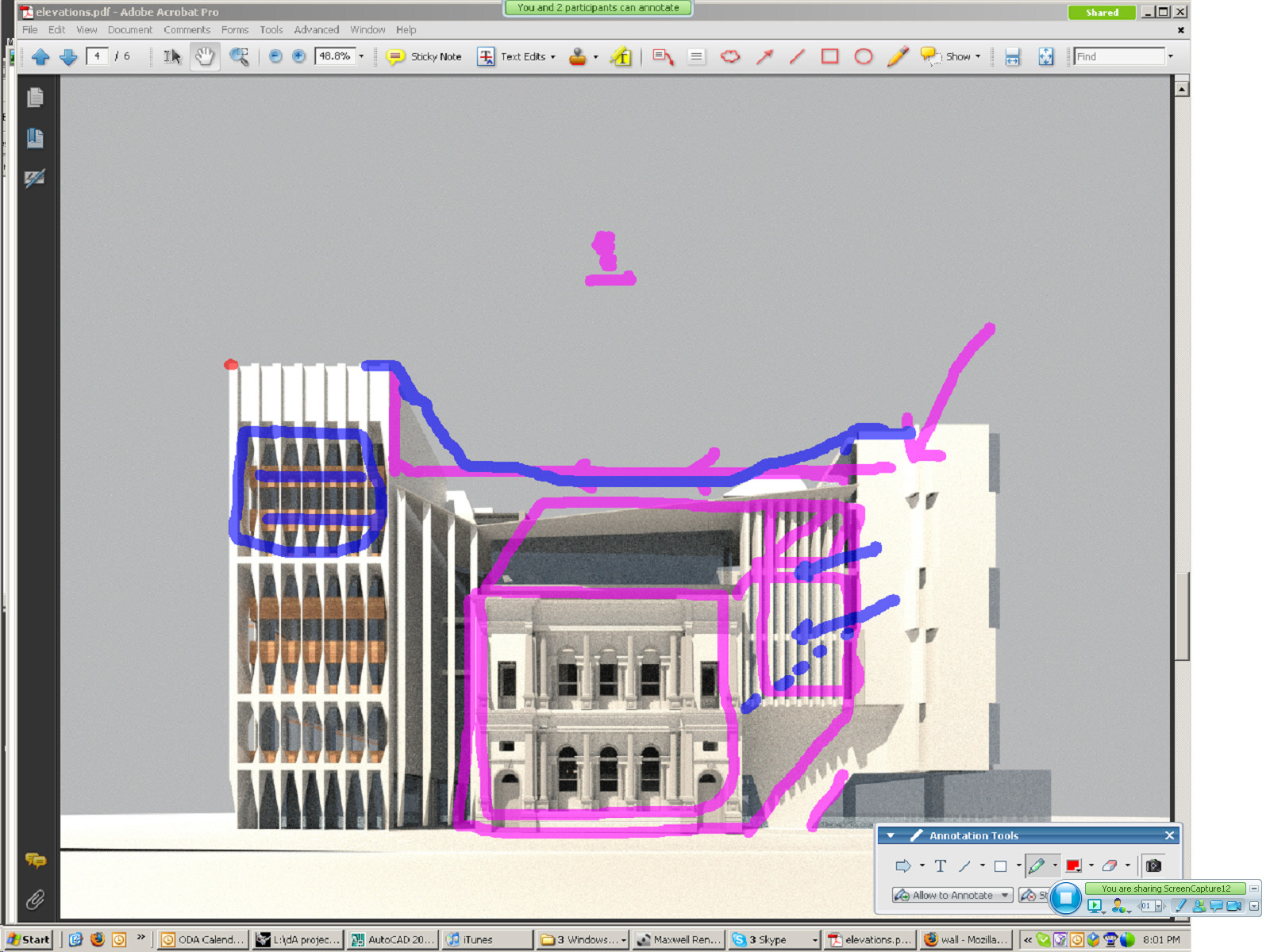The height and width of the screenshot is (952, 1270).
Task: Open the Comments panel in sidebar
Action: click(x=36, y=861)
